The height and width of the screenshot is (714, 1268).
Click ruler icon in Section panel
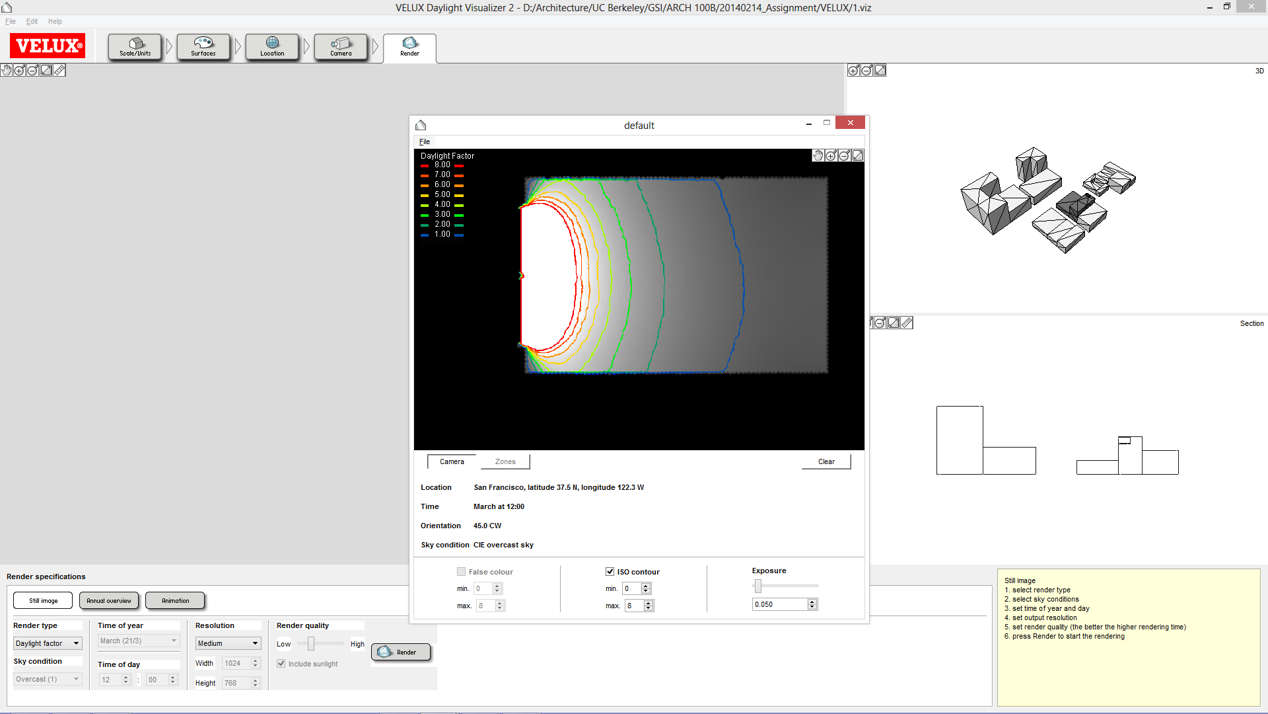(907, 323)
